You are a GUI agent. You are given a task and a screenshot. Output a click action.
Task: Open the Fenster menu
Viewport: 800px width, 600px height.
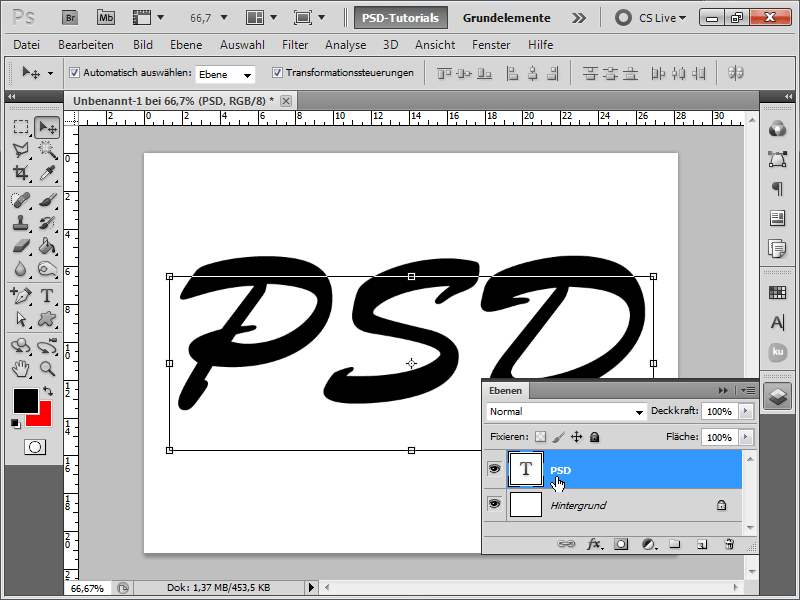point(491,45)
